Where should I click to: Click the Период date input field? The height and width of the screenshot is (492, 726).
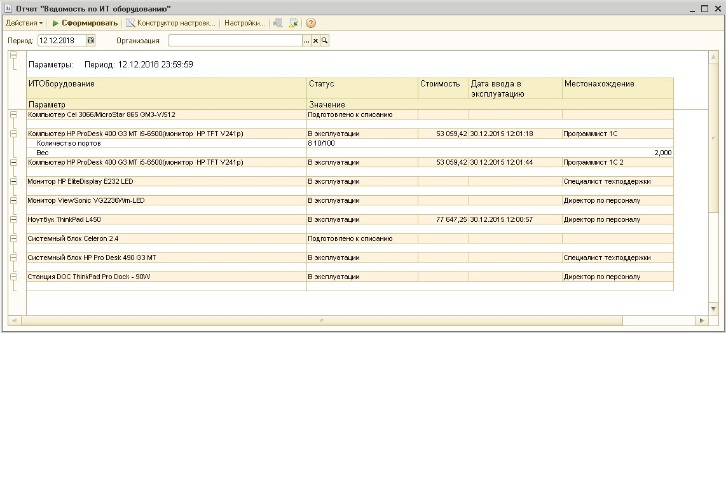pos(62,41)
